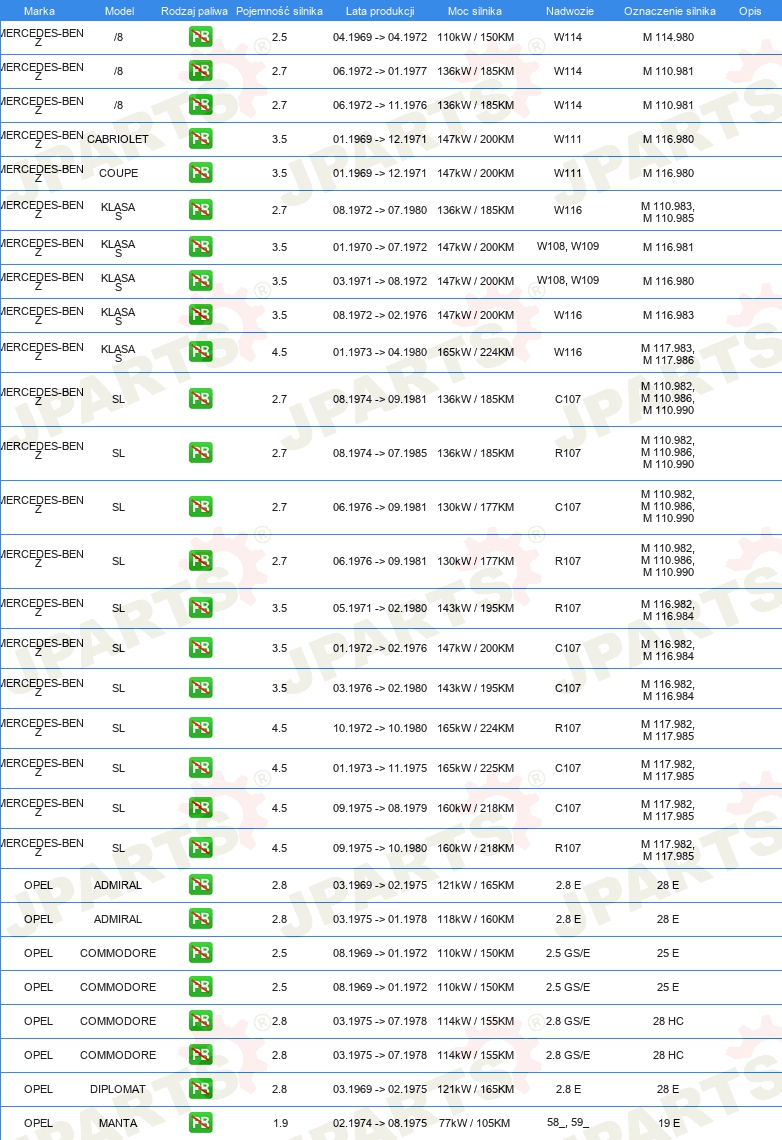Click the Model column header
The width and height of the screenshot is (782, 1140).
click(x=119, y=11)
